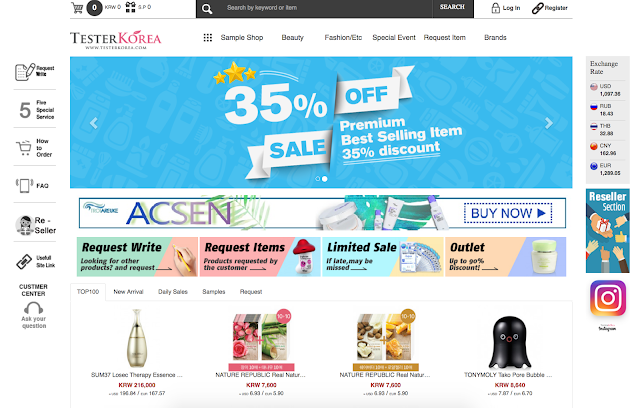Click the SEARCH button

point(452,9)
